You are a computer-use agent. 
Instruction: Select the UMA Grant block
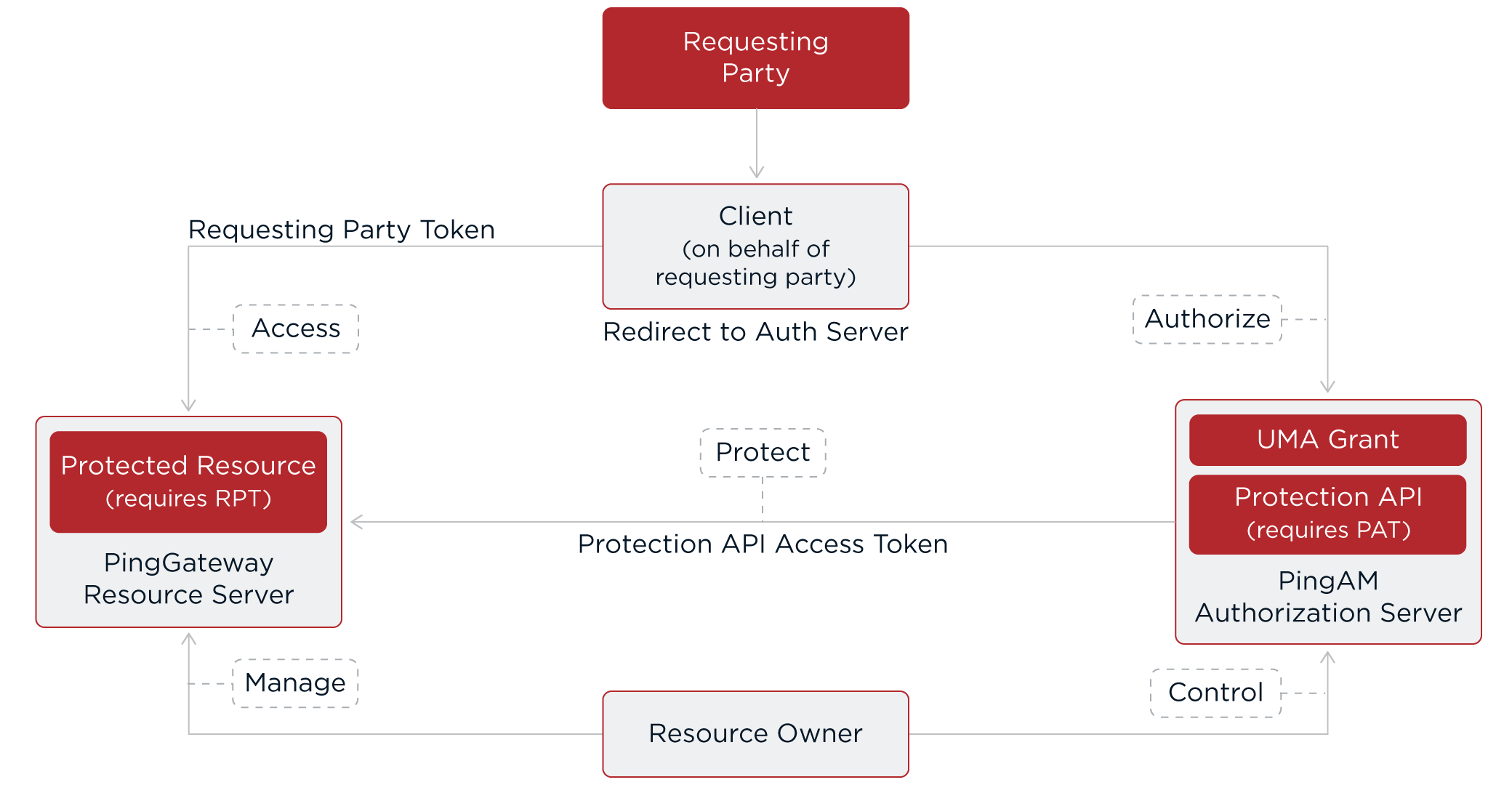pyautogui.click(x=1327, y=440)
